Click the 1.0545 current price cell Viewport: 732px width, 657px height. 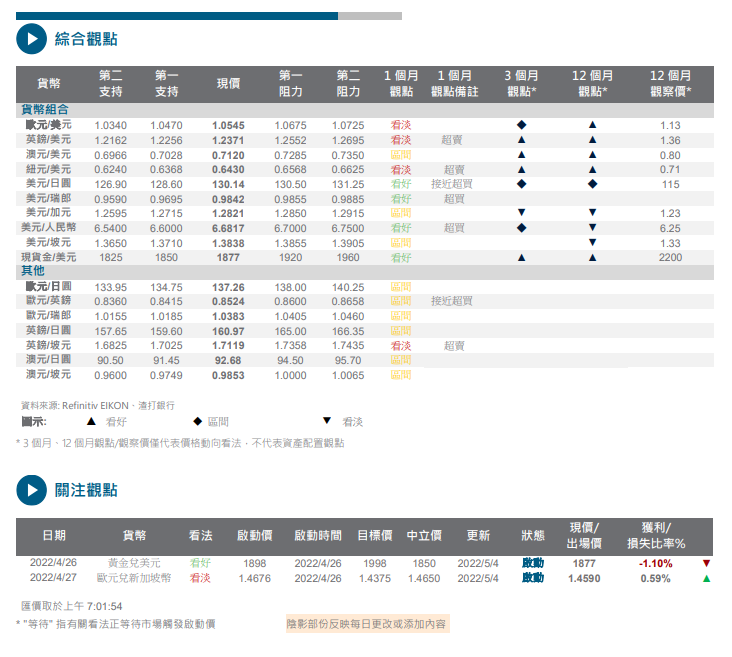[x=228, y=125]
